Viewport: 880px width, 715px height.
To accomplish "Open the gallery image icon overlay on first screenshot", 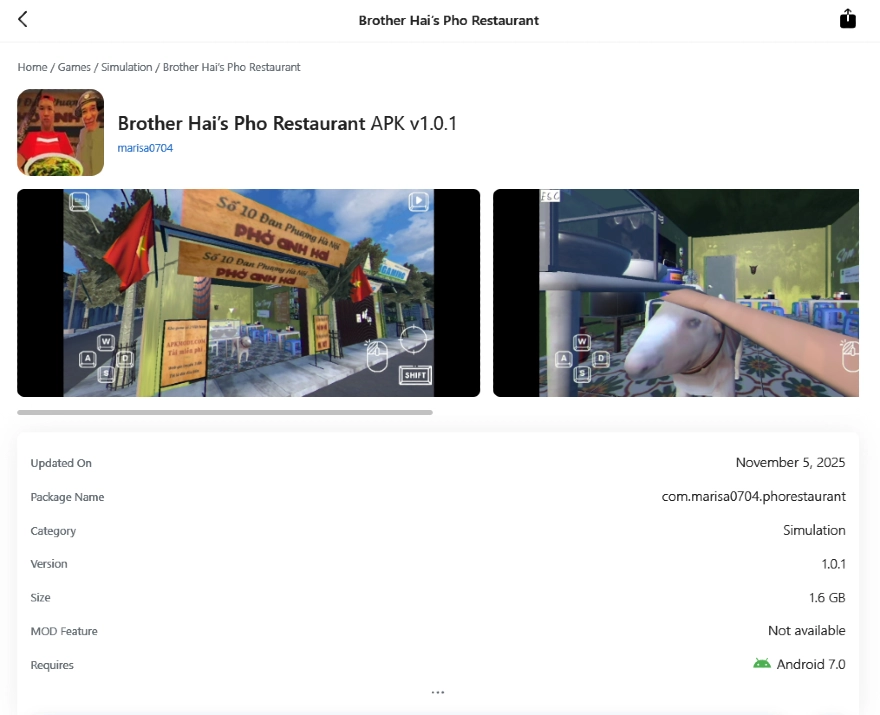I will 80,201.
